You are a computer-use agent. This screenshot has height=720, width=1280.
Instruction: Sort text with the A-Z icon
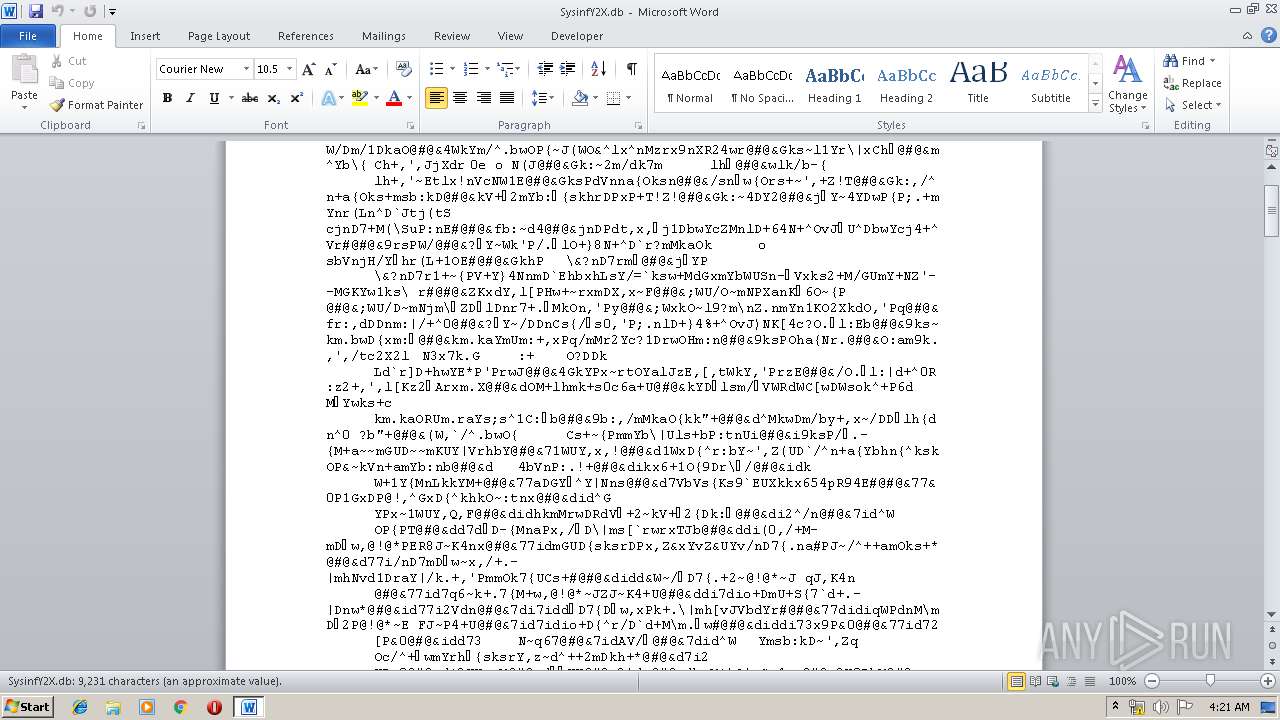599,69
